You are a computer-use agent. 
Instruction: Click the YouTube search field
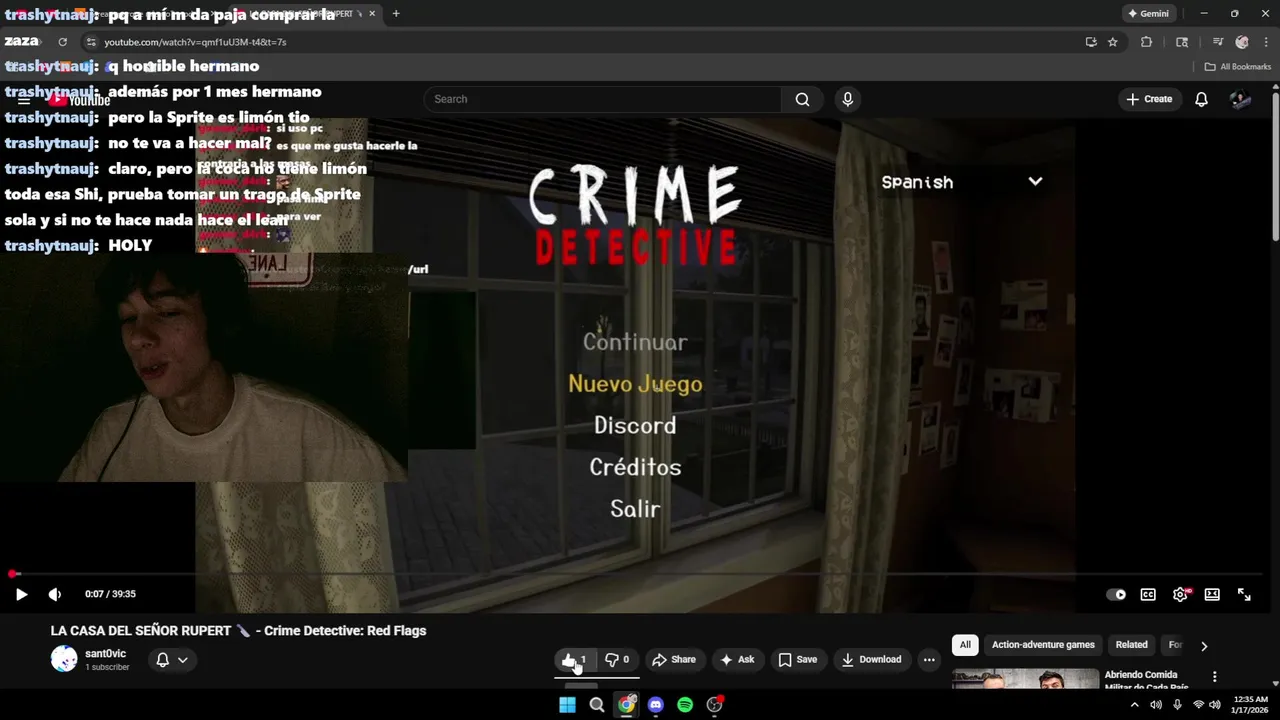point(602,99)
